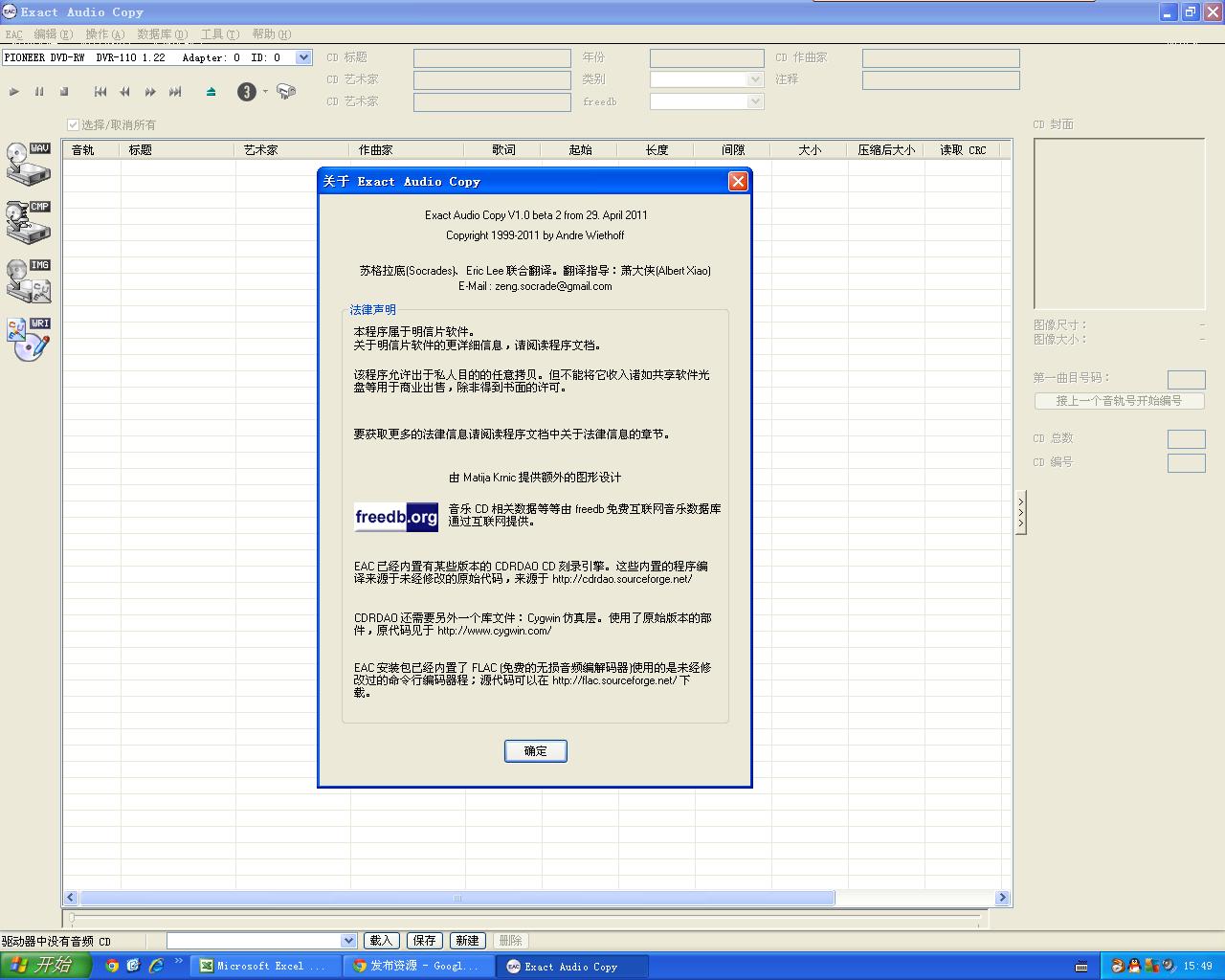Click the keyboard input language icon
Viewport: 1225px width, 980px height.
1081,966
